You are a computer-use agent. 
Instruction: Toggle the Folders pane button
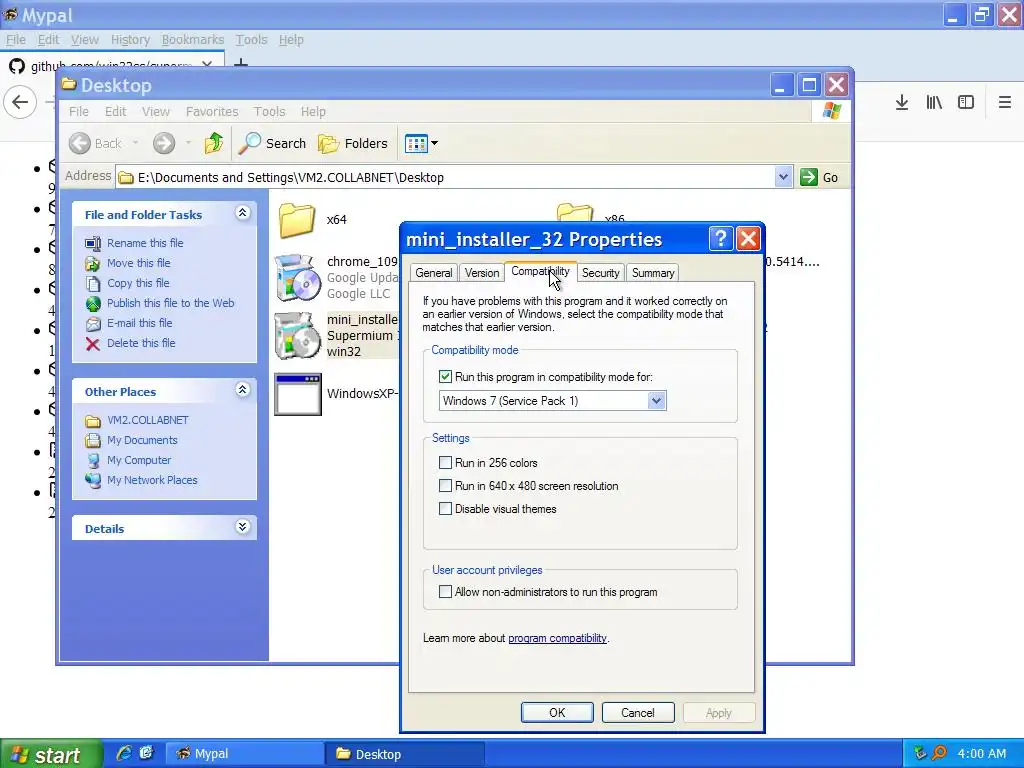(353, 143)
